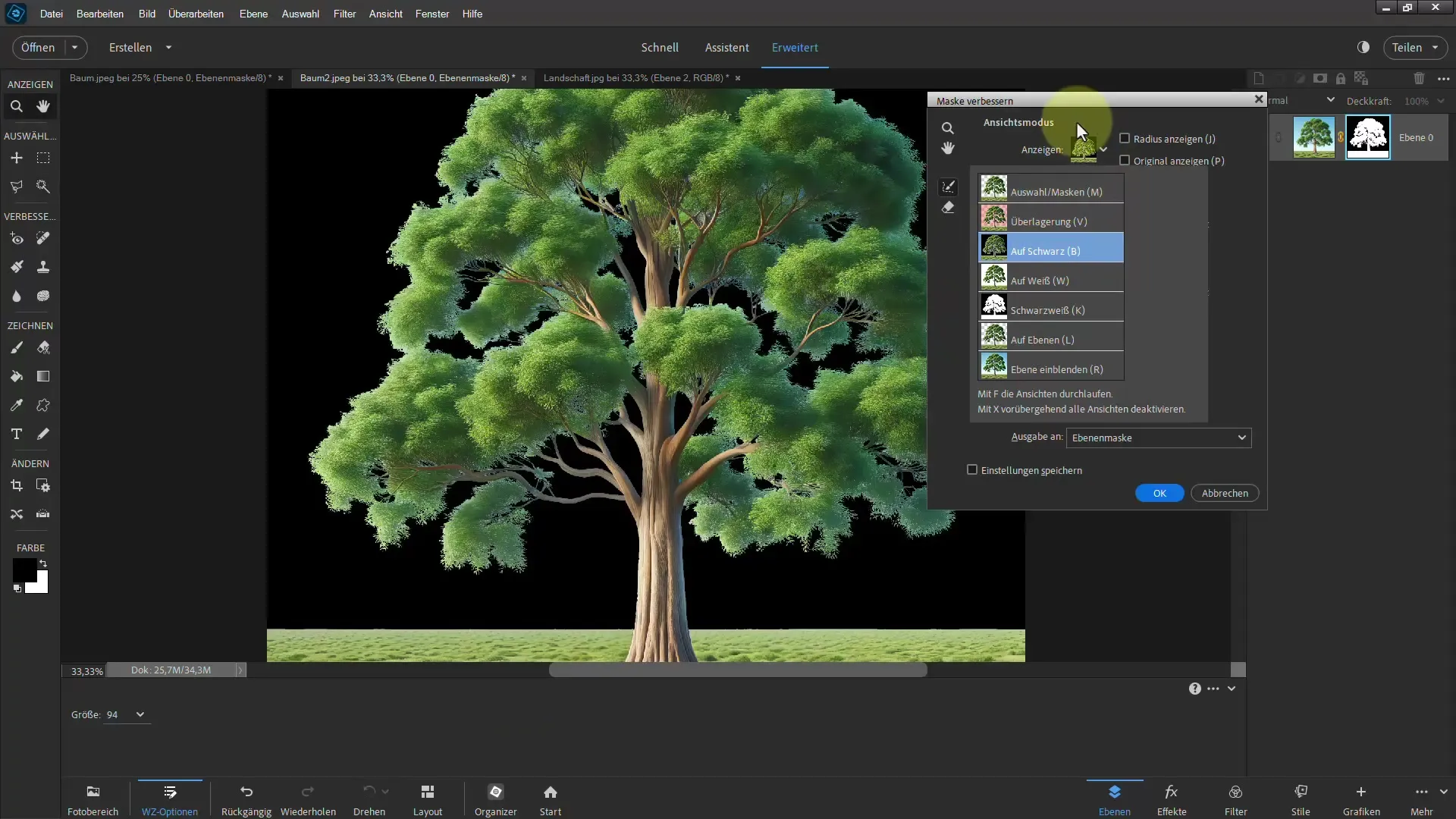Choose Auswahl/Masken (M) view
Image resolution: width=1456 pixels, height=819 pixels.
tap(1051, 188)
